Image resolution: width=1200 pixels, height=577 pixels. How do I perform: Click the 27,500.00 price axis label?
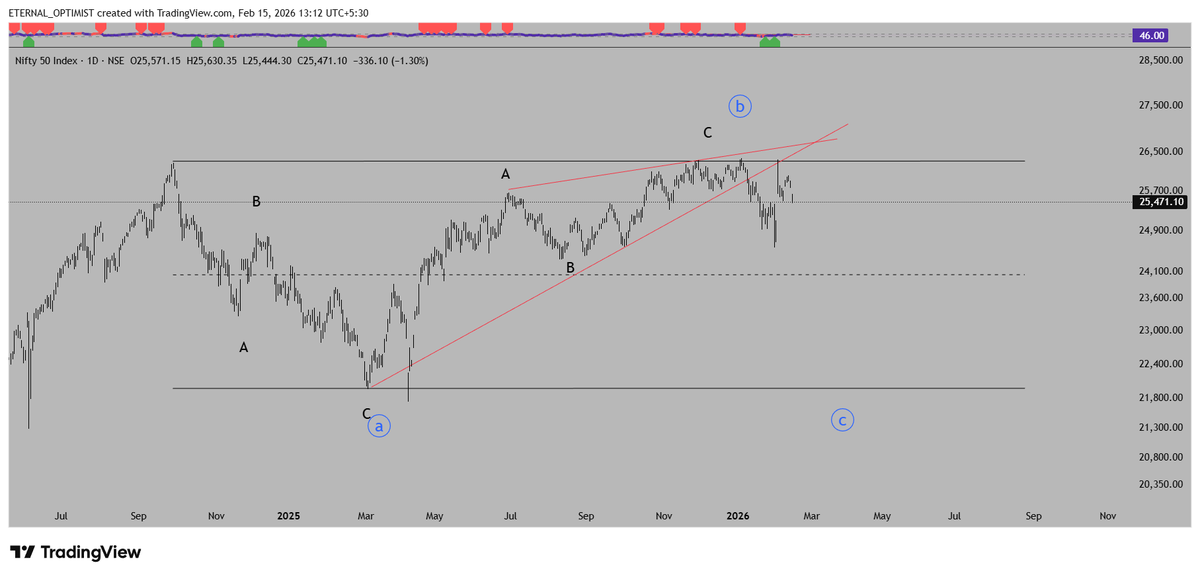pyautogui.click(x=1160, y=106)
